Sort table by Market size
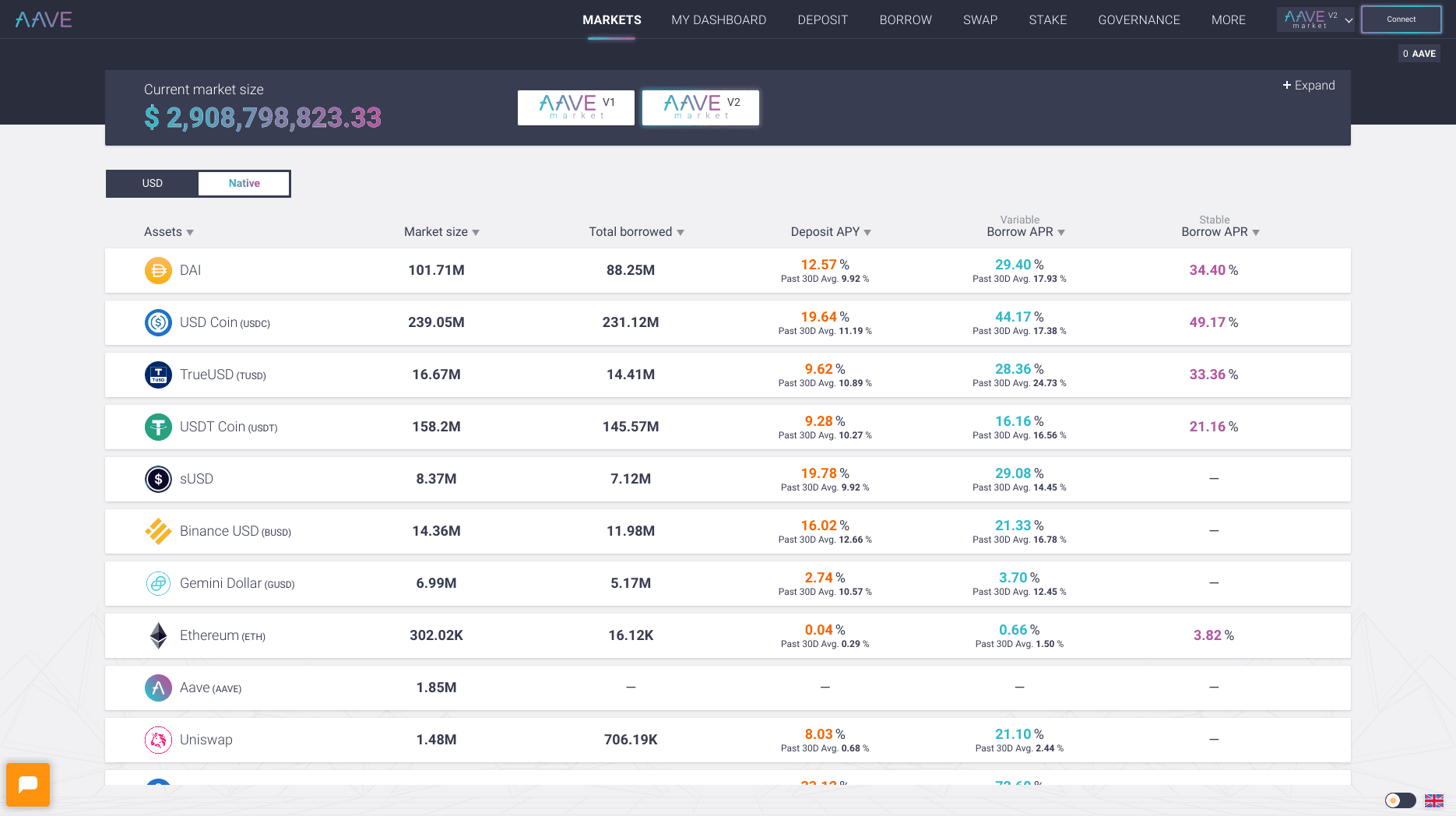Image resolution: width=1456 pixels, height=816 pixels. 441,232
